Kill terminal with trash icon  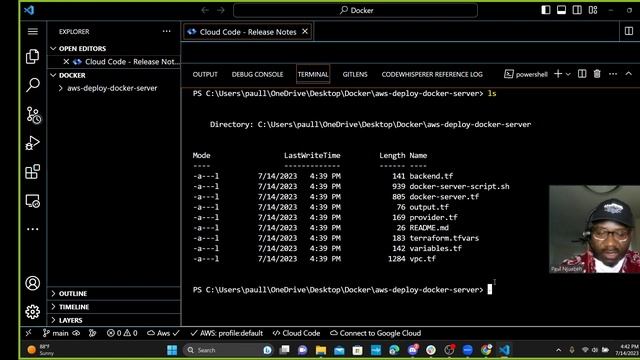click(597, 74)
